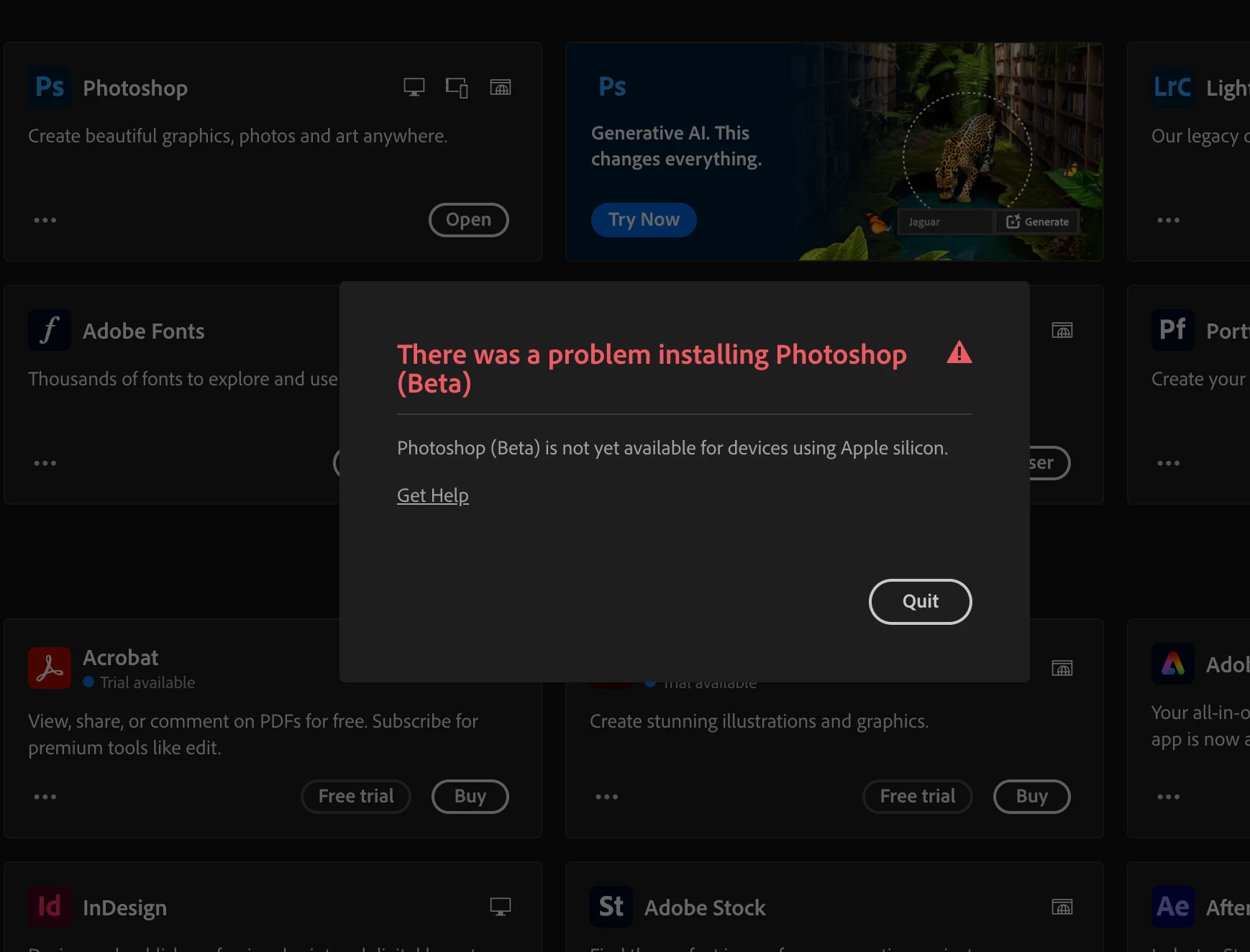This screenshot has height=952, width=1250.
Task: Click the Photoshop title text
Action: point(135,88)
